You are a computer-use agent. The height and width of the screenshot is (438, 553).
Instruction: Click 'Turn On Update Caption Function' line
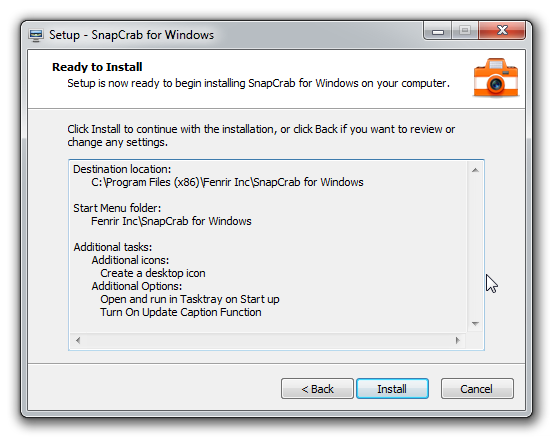[x=181, y=312]
